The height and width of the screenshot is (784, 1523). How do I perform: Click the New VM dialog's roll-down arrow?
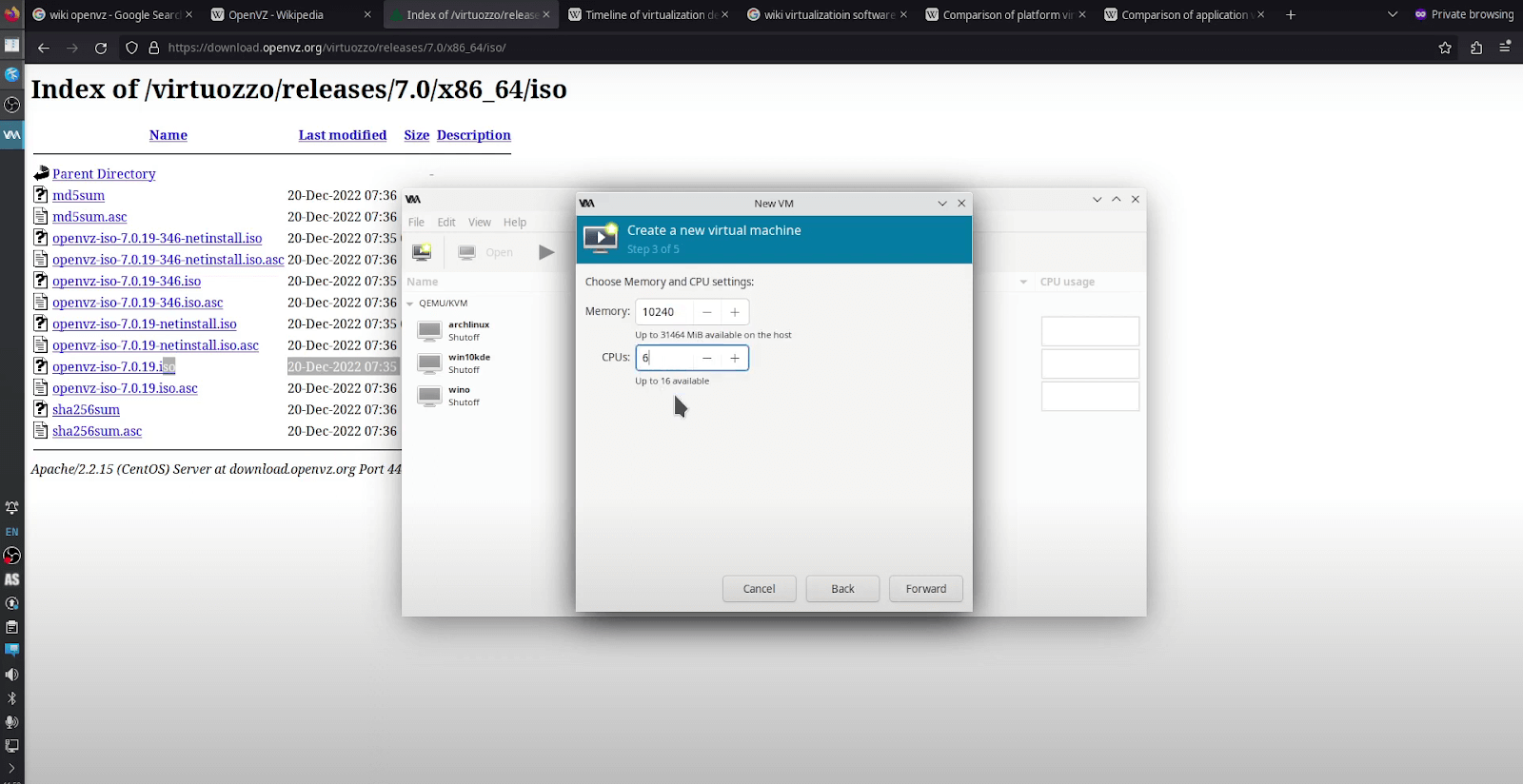point(942,204)
